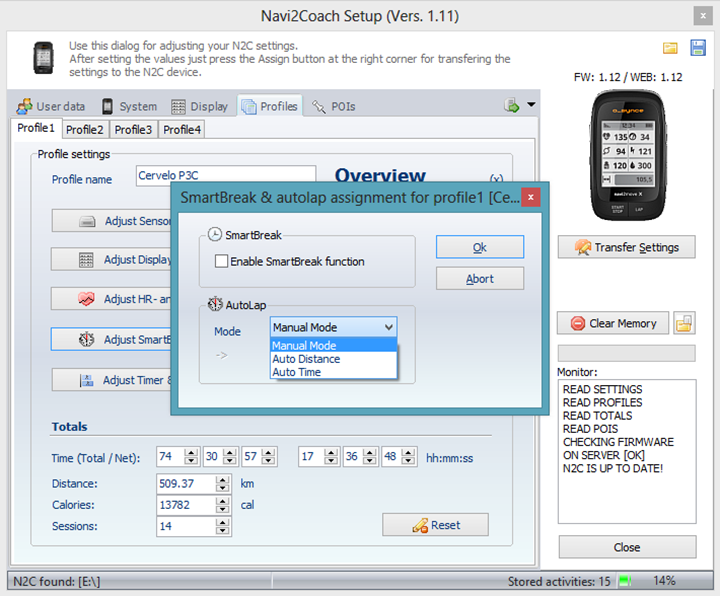Click the Adjust Sensor button
The image size is (720, 596).
click(x=112, y=221)
